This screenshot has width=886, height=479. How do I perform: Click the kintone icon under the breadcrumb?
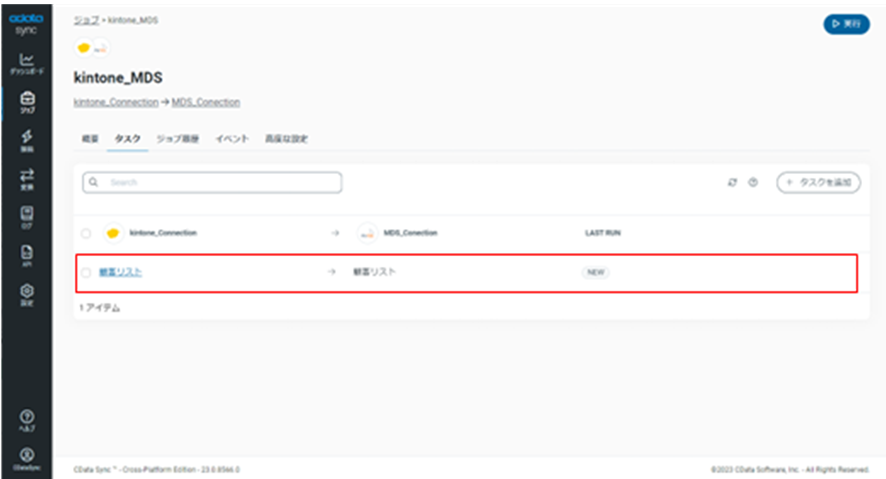[x=84, y=48]
